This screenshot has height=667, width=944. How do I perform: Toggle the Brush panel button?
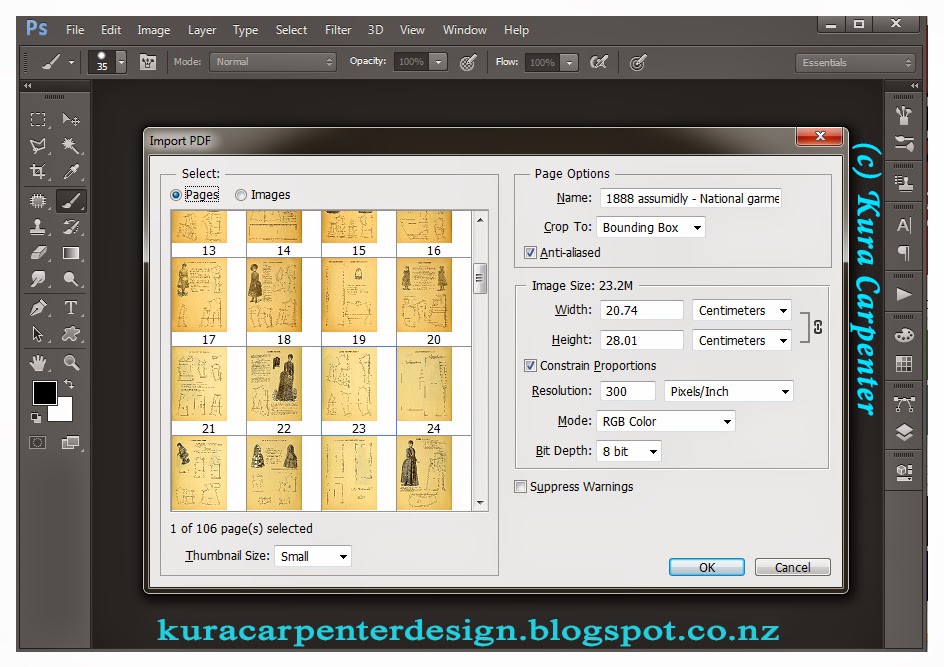(148, 62)
